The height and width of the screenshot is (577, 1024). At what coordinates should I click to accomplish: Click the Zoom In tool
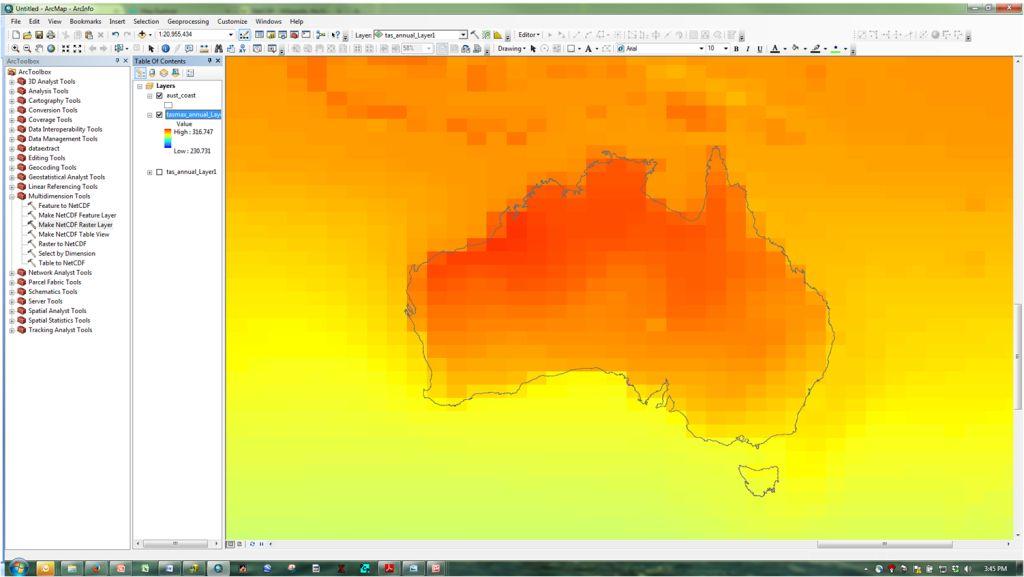(x=15, y=48)
